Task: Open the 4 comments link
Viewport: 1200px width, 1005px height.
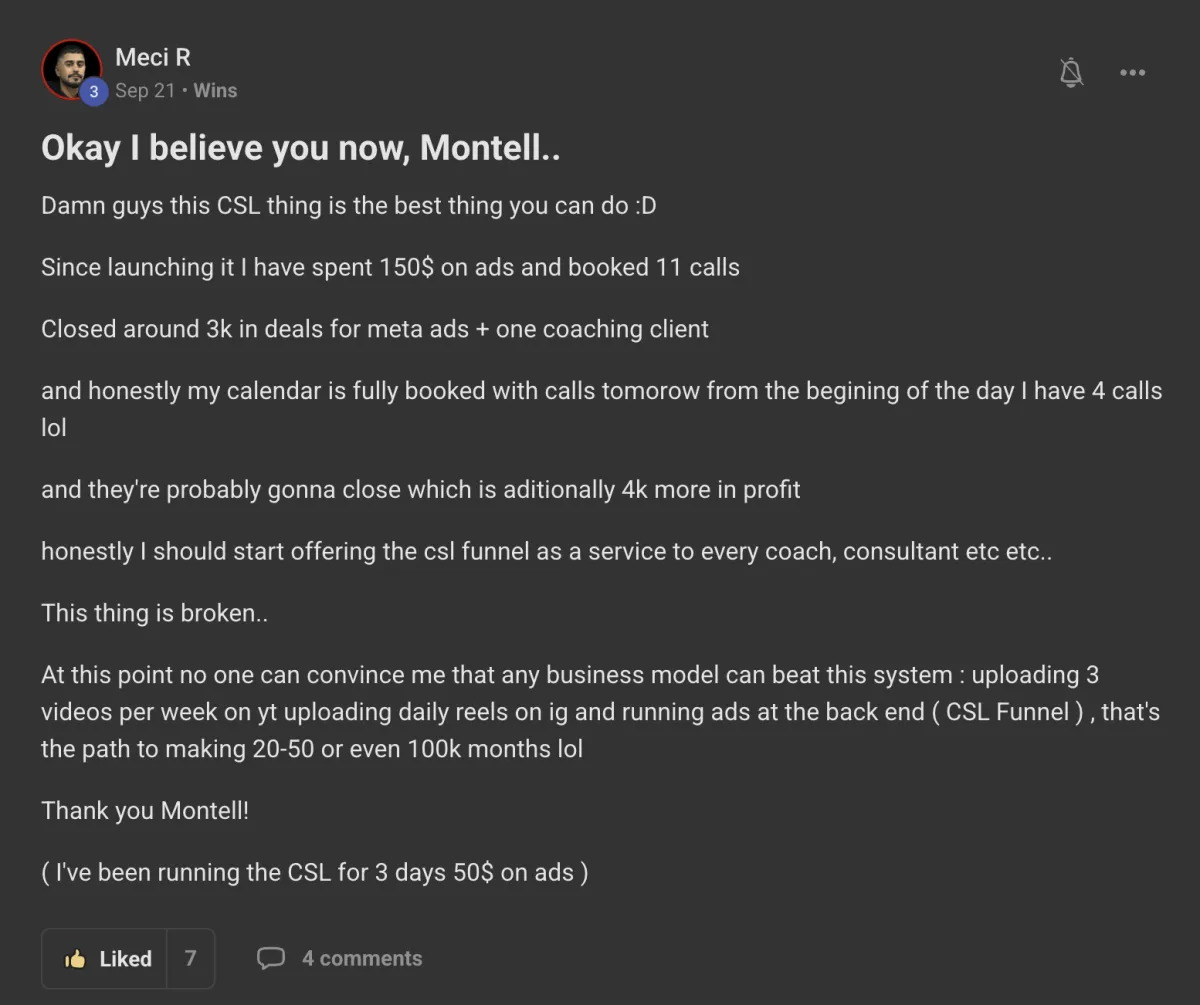Action: [362, 959]
